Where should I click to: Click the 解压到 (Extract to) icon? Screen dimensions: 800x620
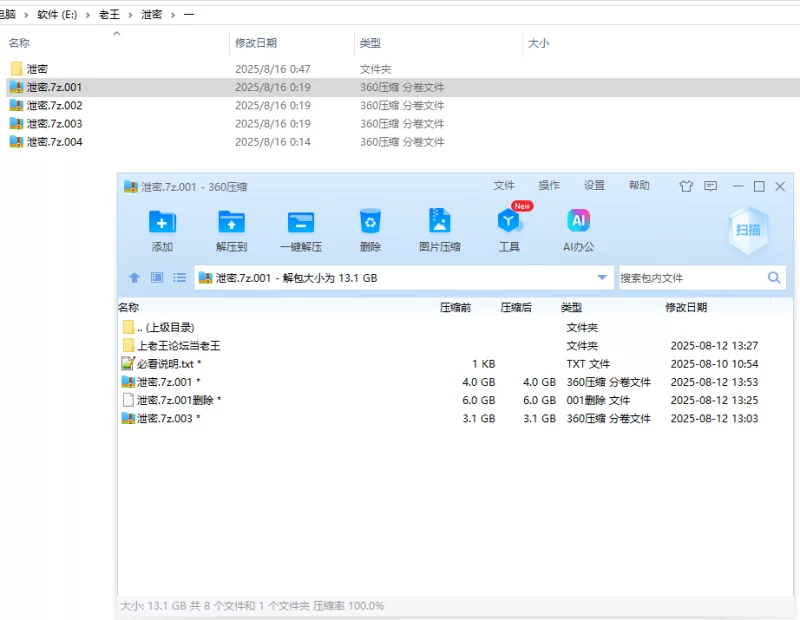(232, 222)
